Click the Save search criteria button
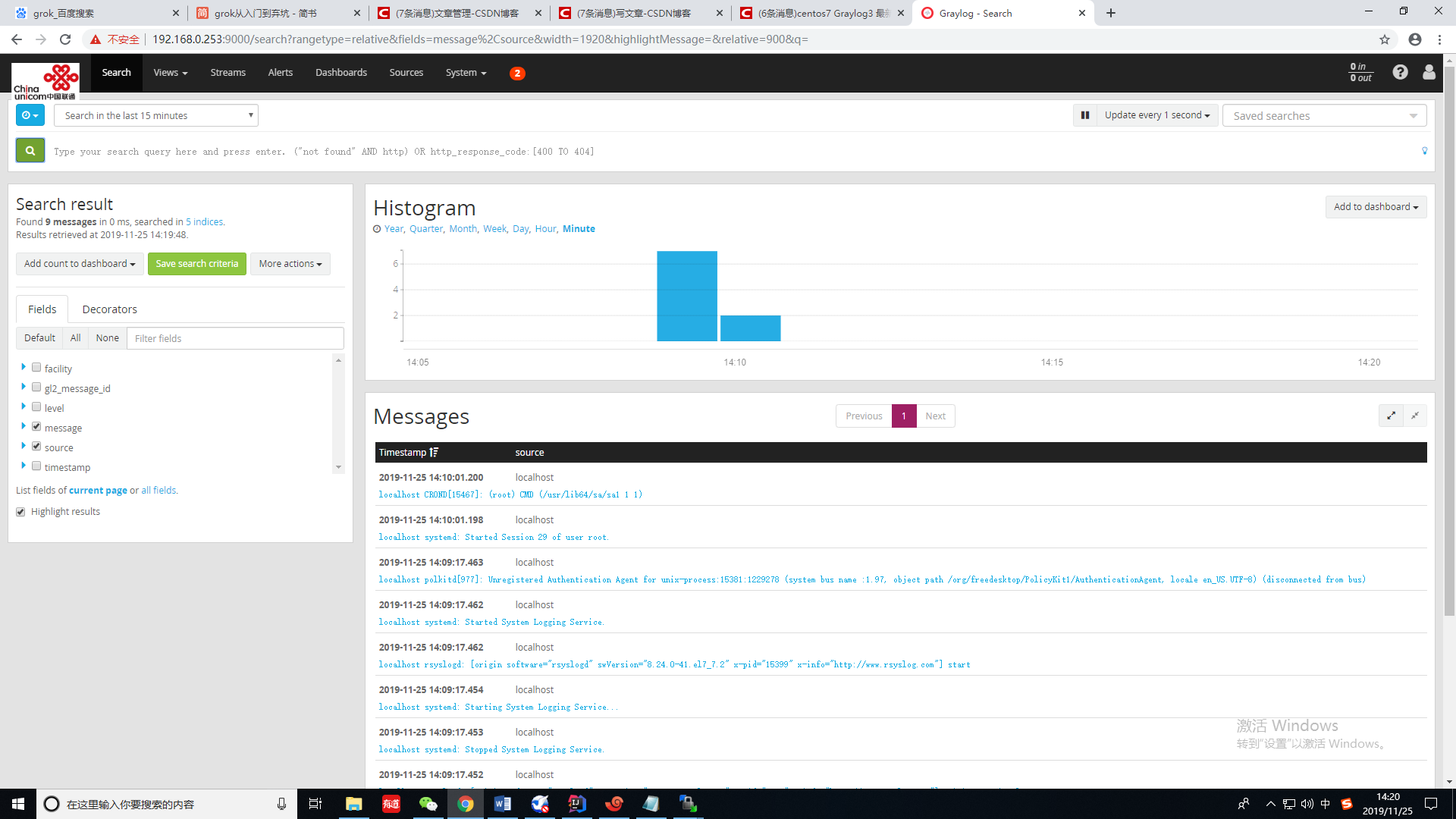 [x=196, y=263]
